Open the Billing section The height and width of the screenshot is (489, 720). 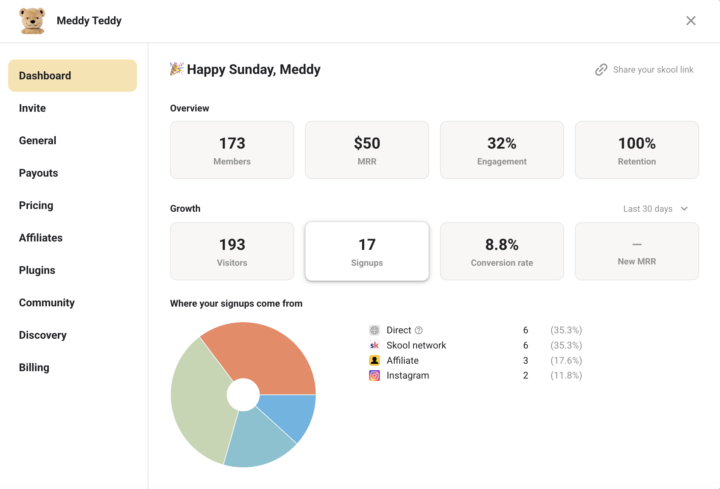[34, 367]
